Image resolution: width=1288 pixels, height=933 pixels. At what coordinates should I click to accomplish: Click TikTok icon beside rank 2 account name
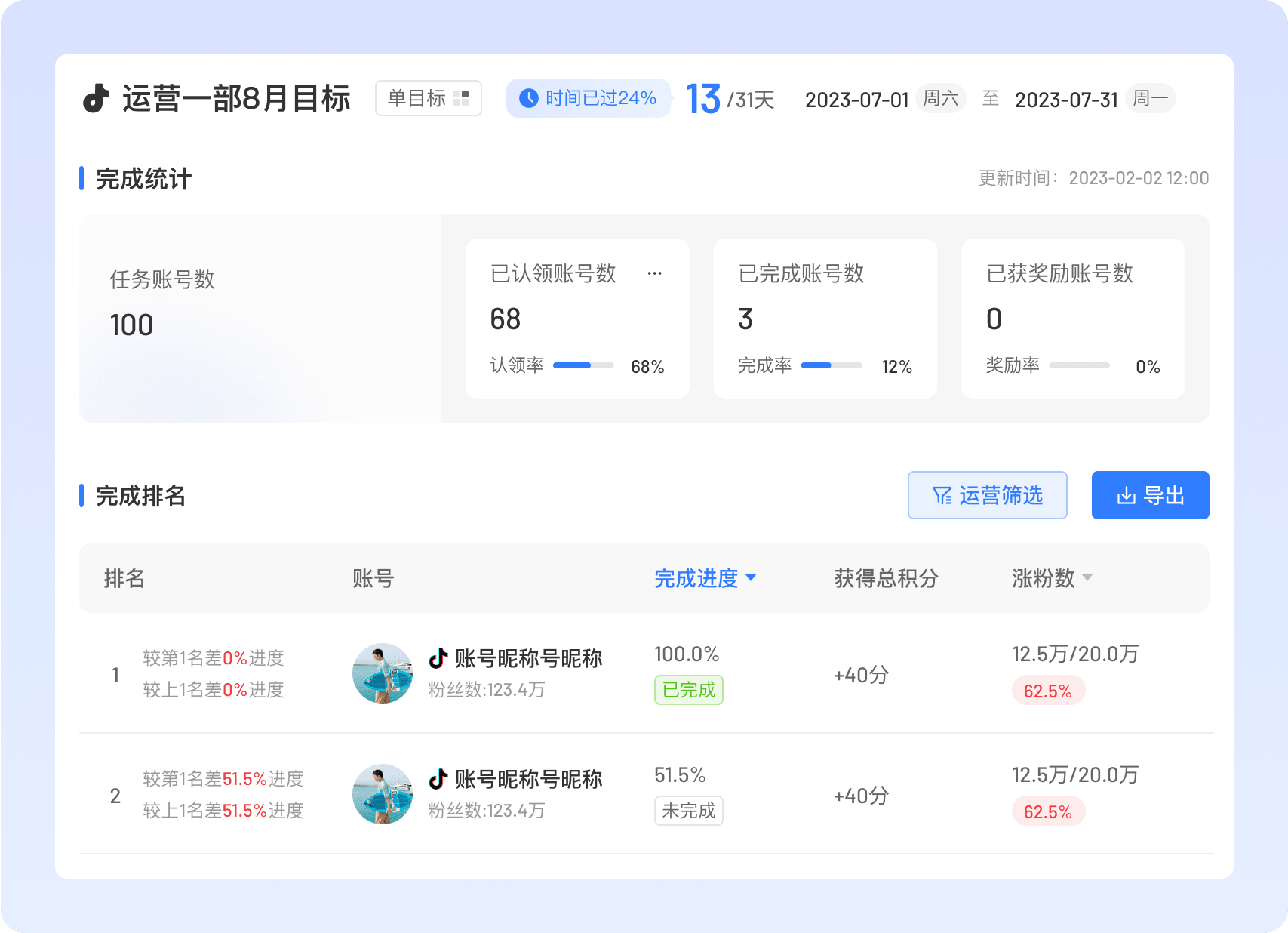(x=438, y=779)
